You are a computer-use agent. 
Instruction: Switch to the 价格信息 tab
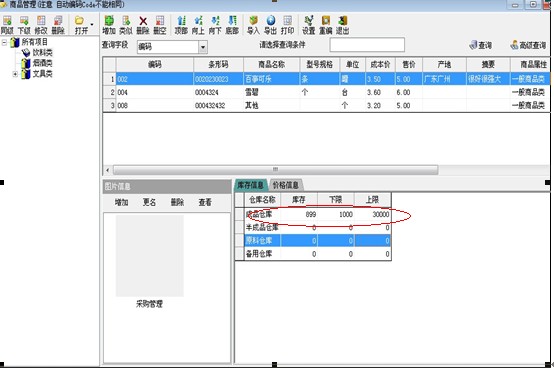coord(285,185)
